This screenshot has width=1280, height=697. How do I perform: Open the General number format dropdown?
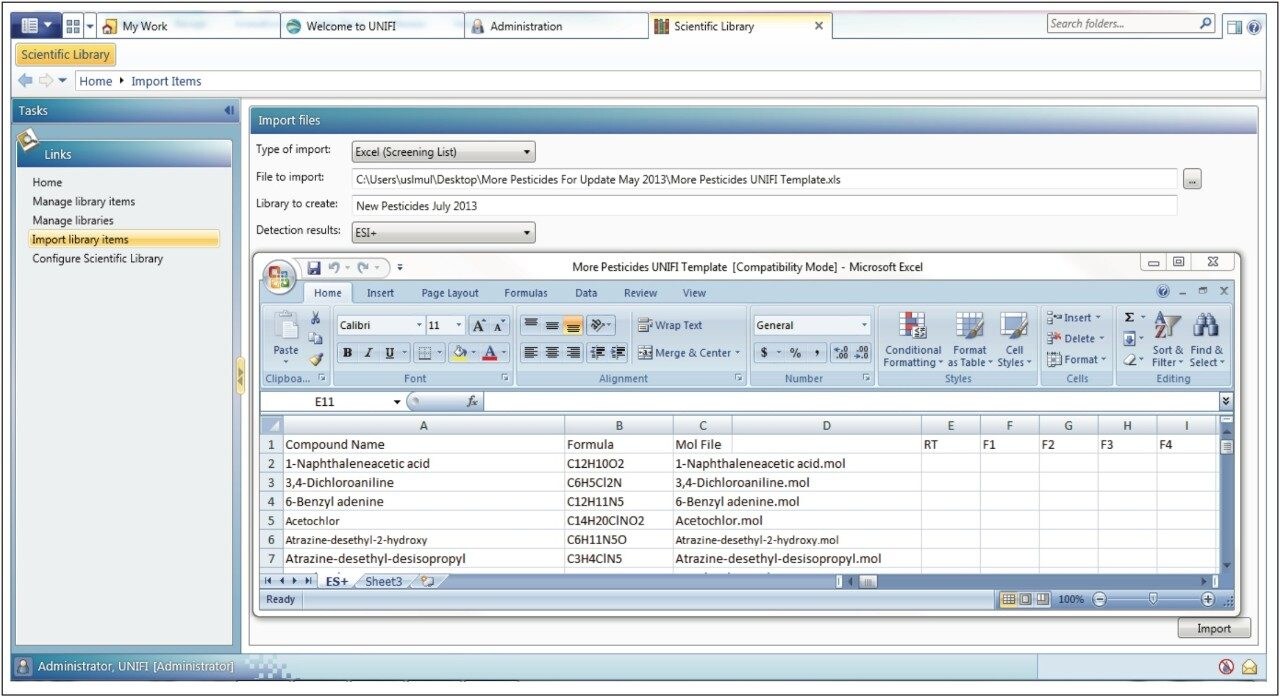864,325
